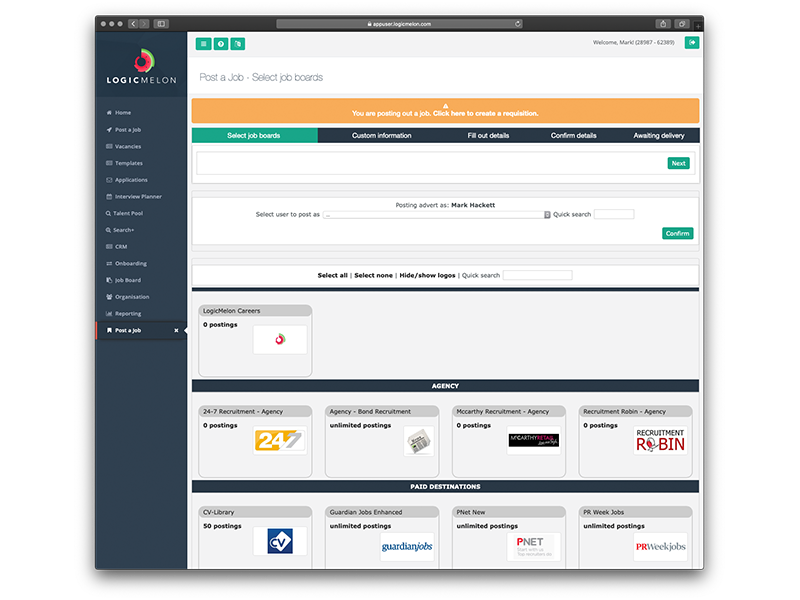Screen dimensions: 800x600
Task: Click the user Quick search field
Action: [614, 214]
